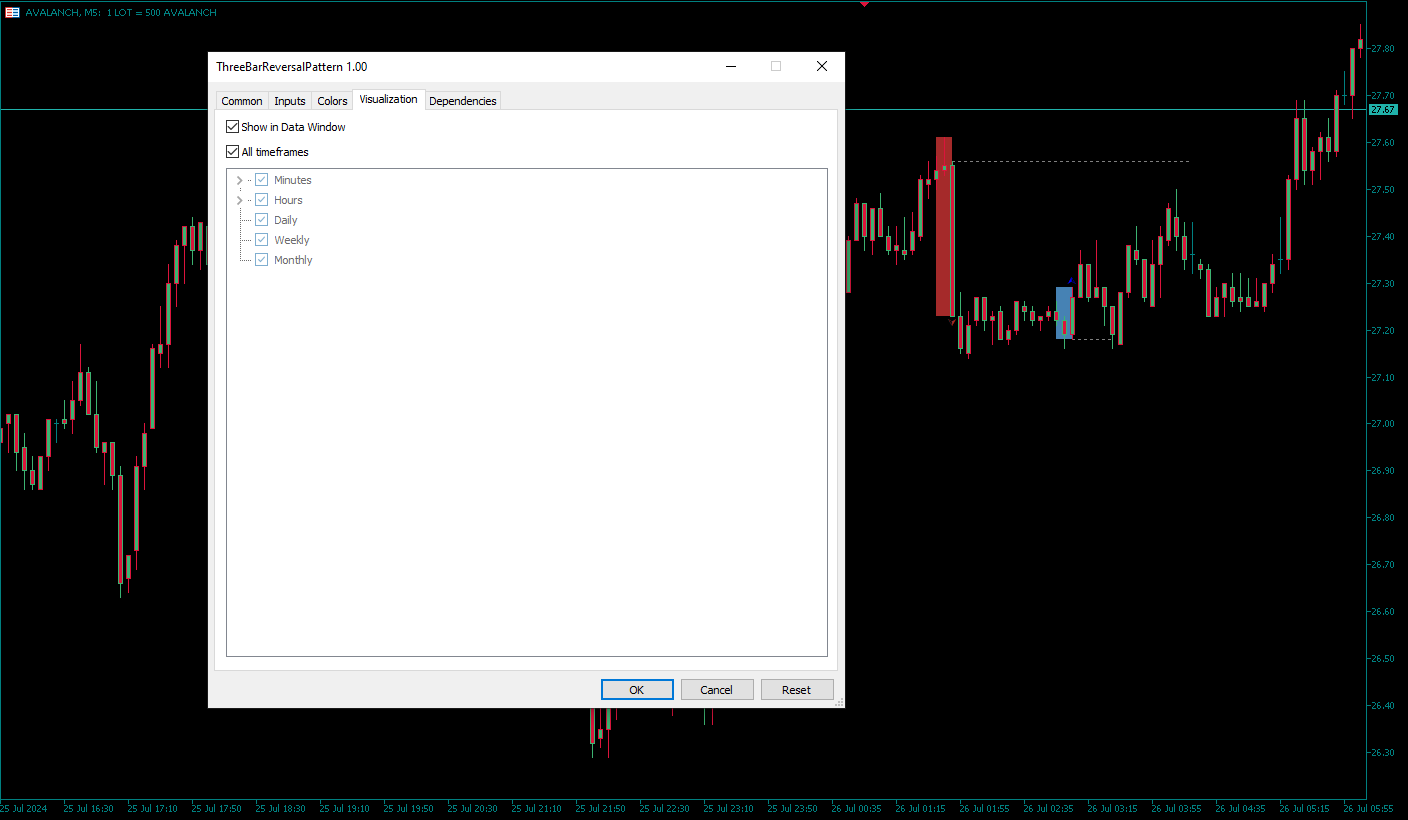Screen dimensions: 1408x820
Task: Click the Reset button
Action: (797, 690)
